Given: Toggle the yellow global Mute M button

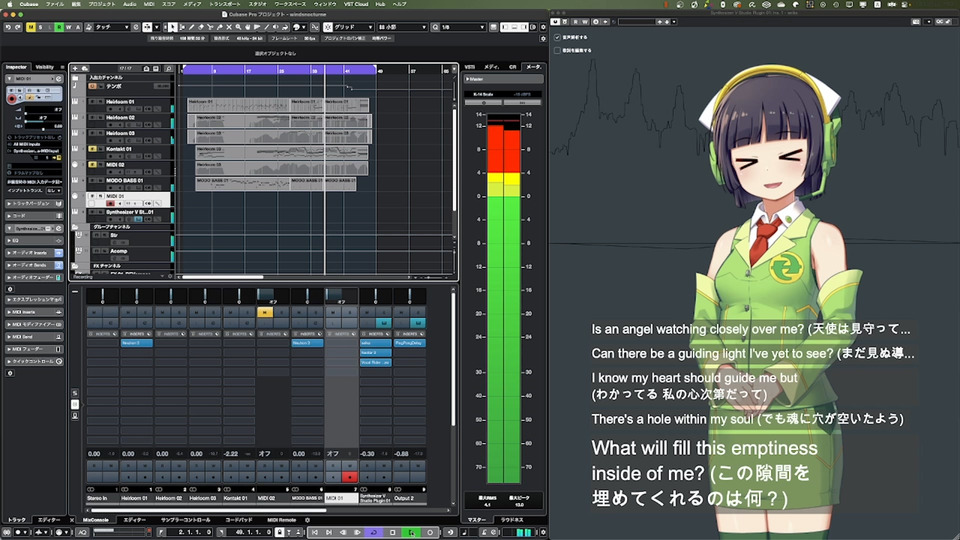Looking at the screenshot, I should 31,28.
